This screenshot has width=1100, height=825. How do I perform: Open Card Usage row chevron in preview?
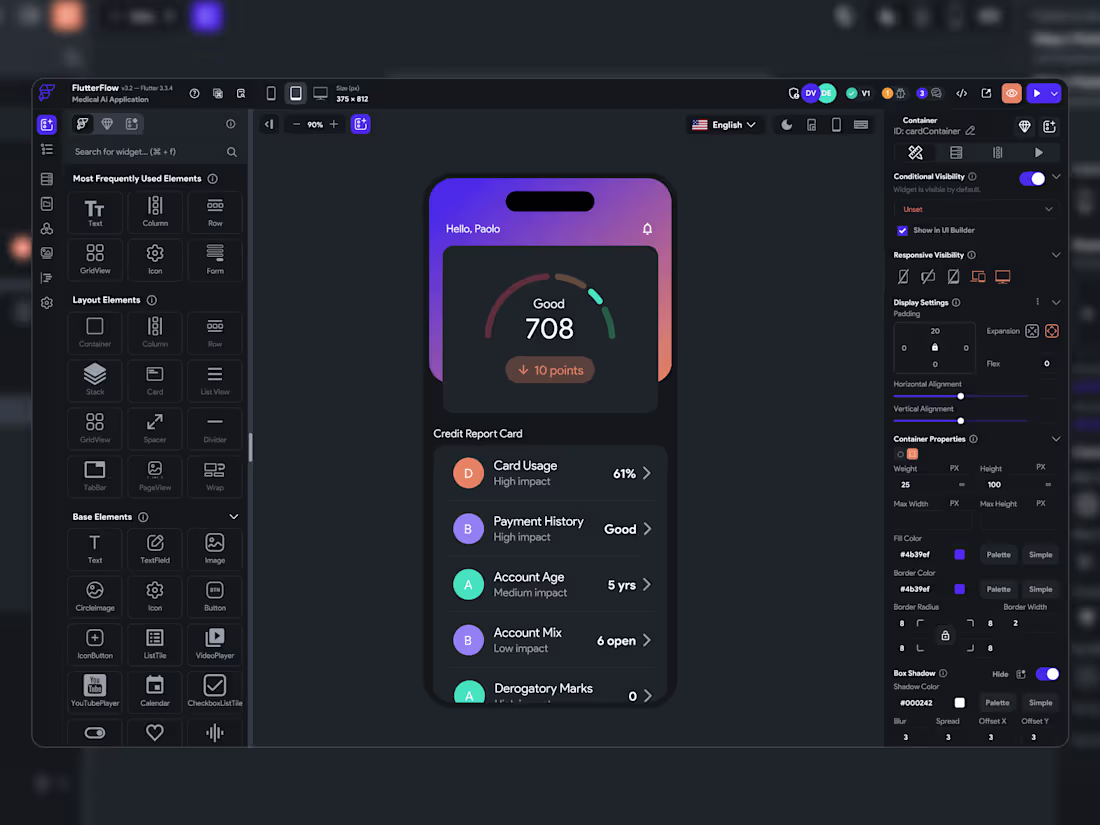[x=647, y=474]
